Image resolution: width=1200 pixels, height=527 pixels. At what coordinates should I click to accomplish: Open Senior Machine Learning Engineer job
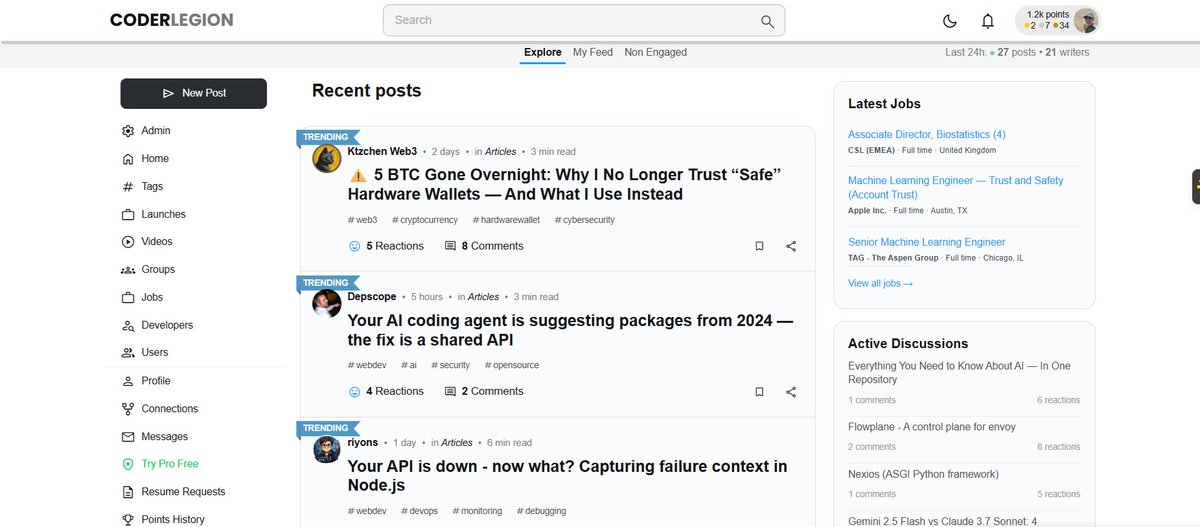(926, 242)
